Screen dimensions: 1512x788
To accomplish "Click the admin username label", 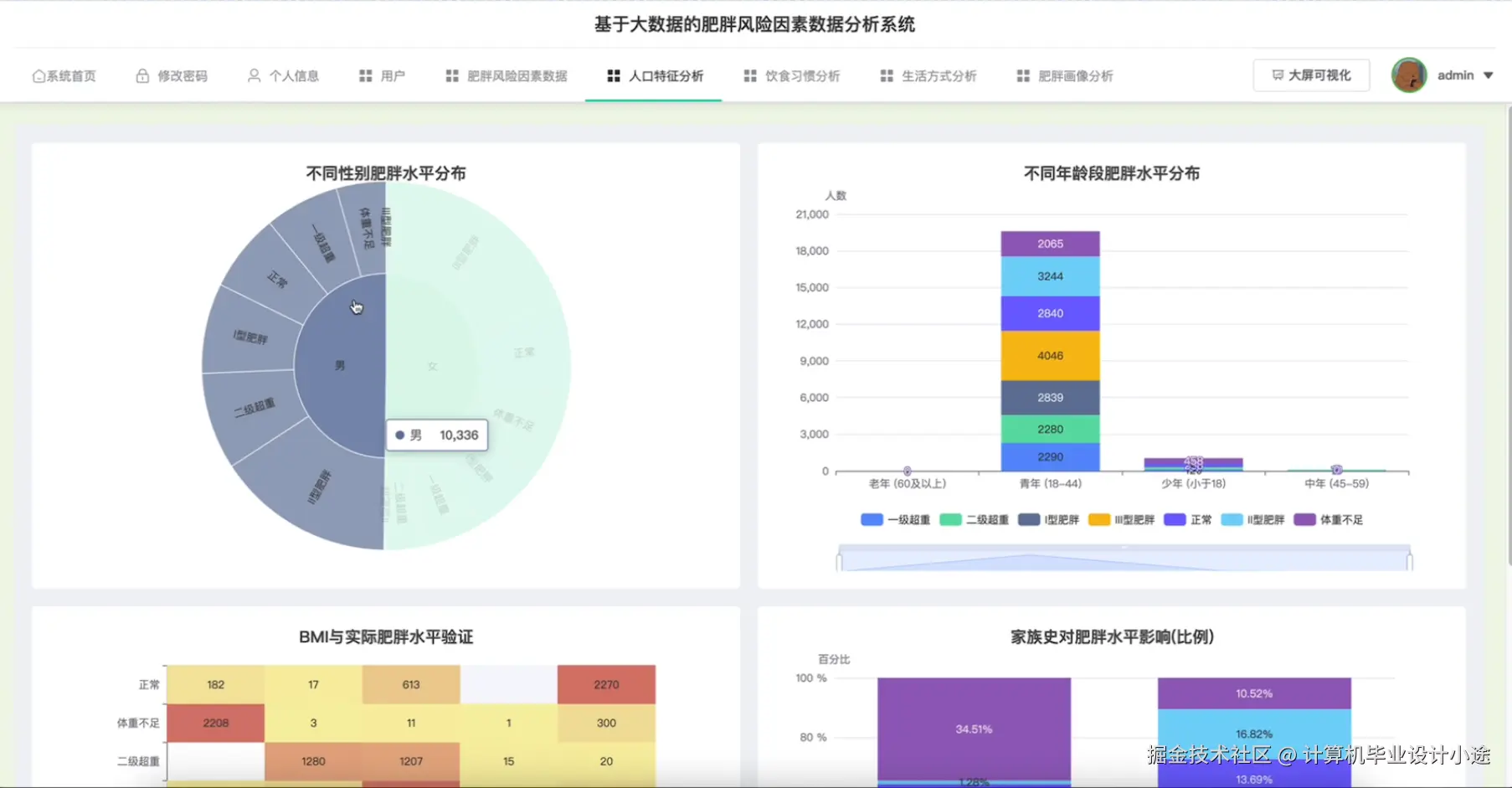I will tap(1455, 75).
